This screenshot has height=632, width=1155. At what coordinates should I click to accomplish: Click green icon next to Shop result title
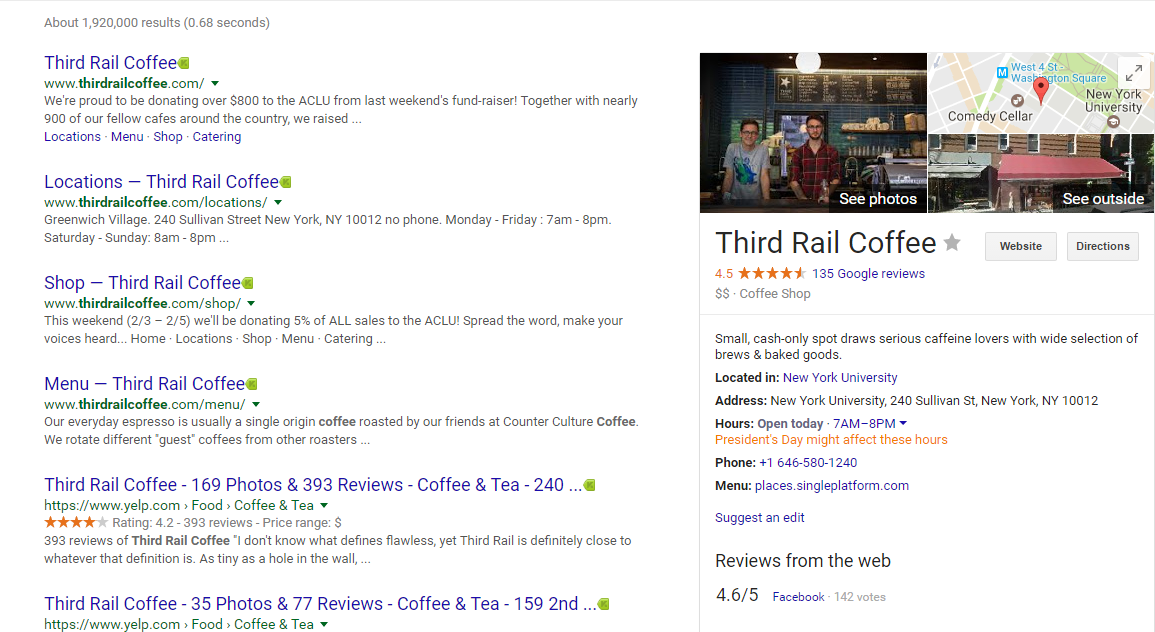click(x=248, y=283)
